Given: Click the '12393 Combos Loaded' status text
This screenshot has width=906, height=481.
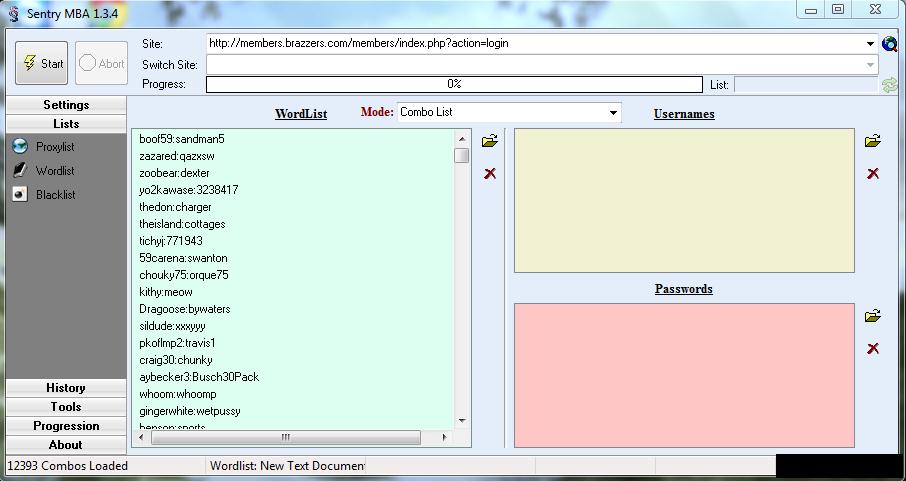Looking at the screenshot, I should click(68, 466).
